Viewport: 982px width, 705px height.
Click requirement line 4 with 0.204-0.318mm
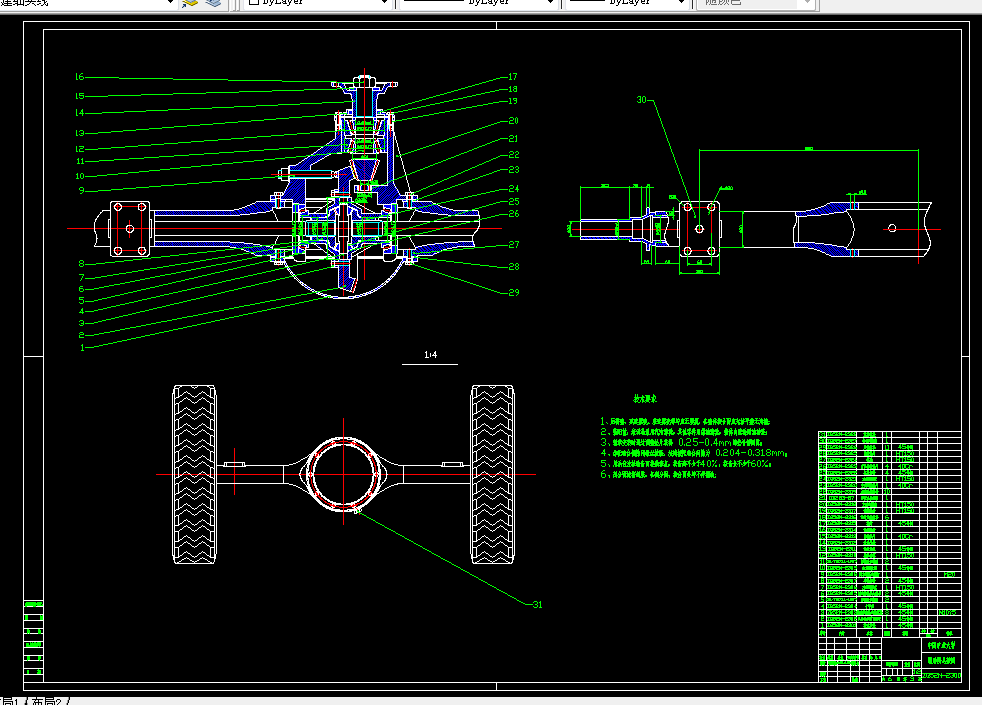[694, 453]
